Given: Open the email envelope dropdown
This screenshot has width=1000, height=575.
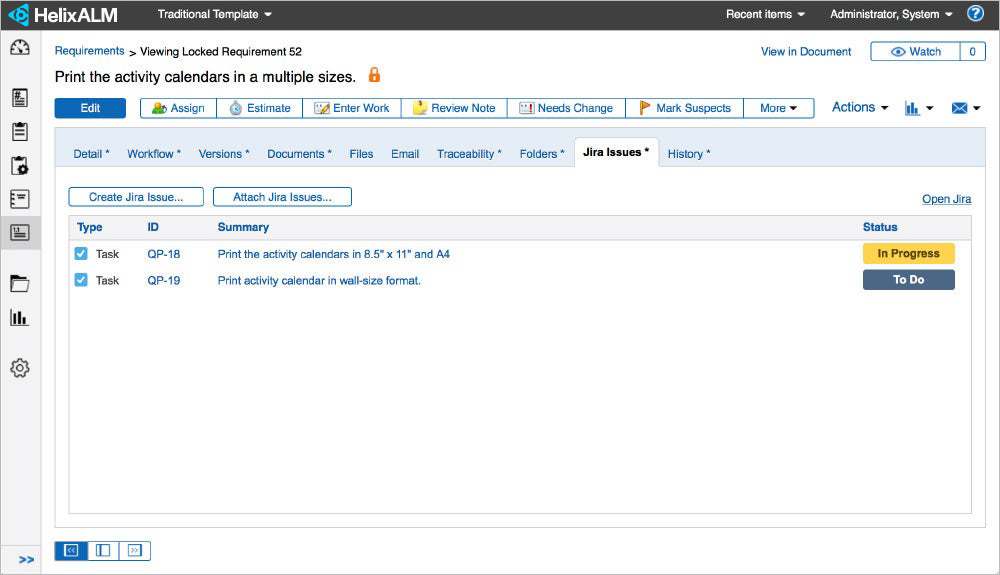Looking at the screenshot, I should coord(966,108).
